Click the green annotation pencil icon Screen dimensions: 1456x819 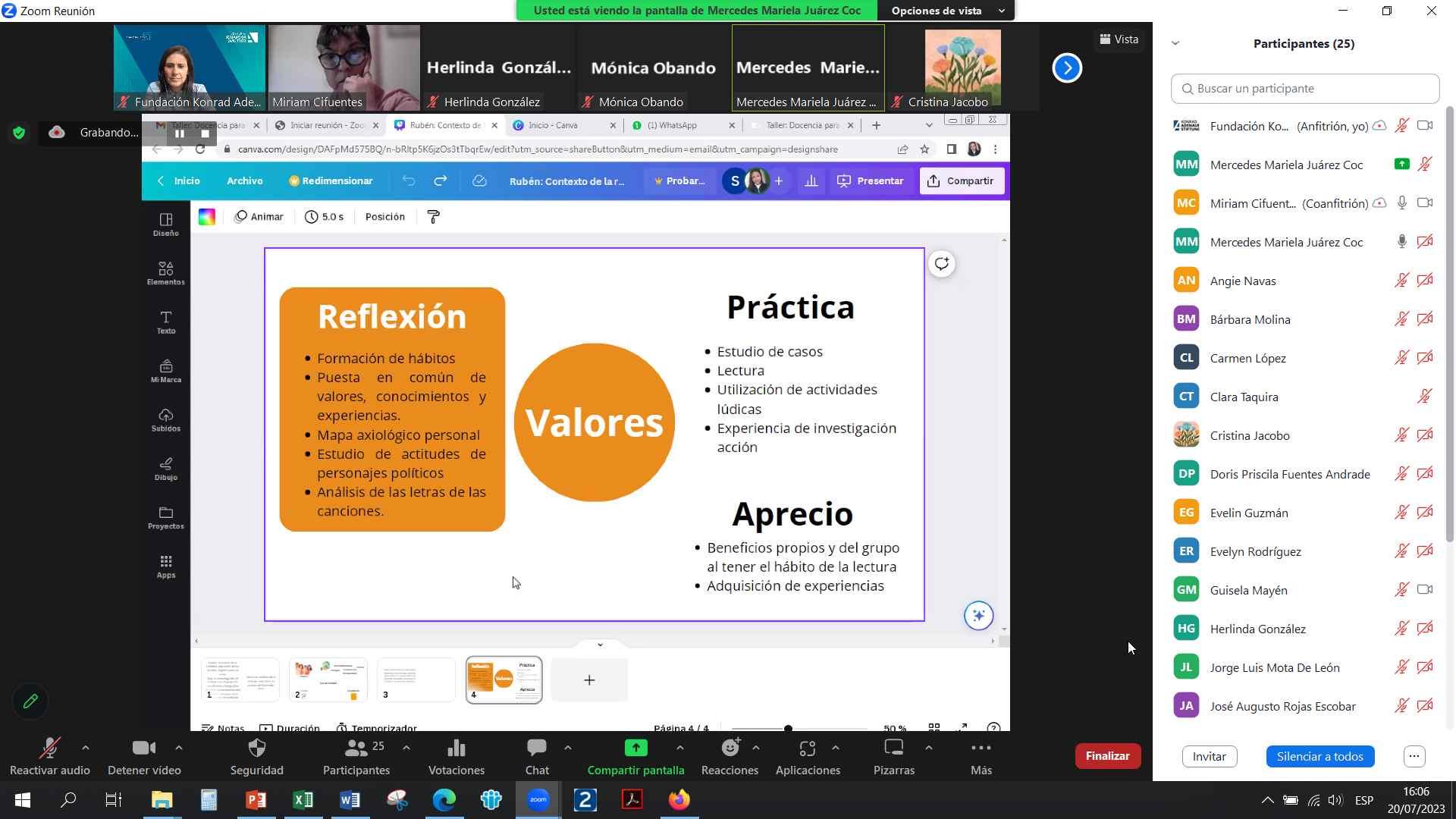tap(30, 701)
